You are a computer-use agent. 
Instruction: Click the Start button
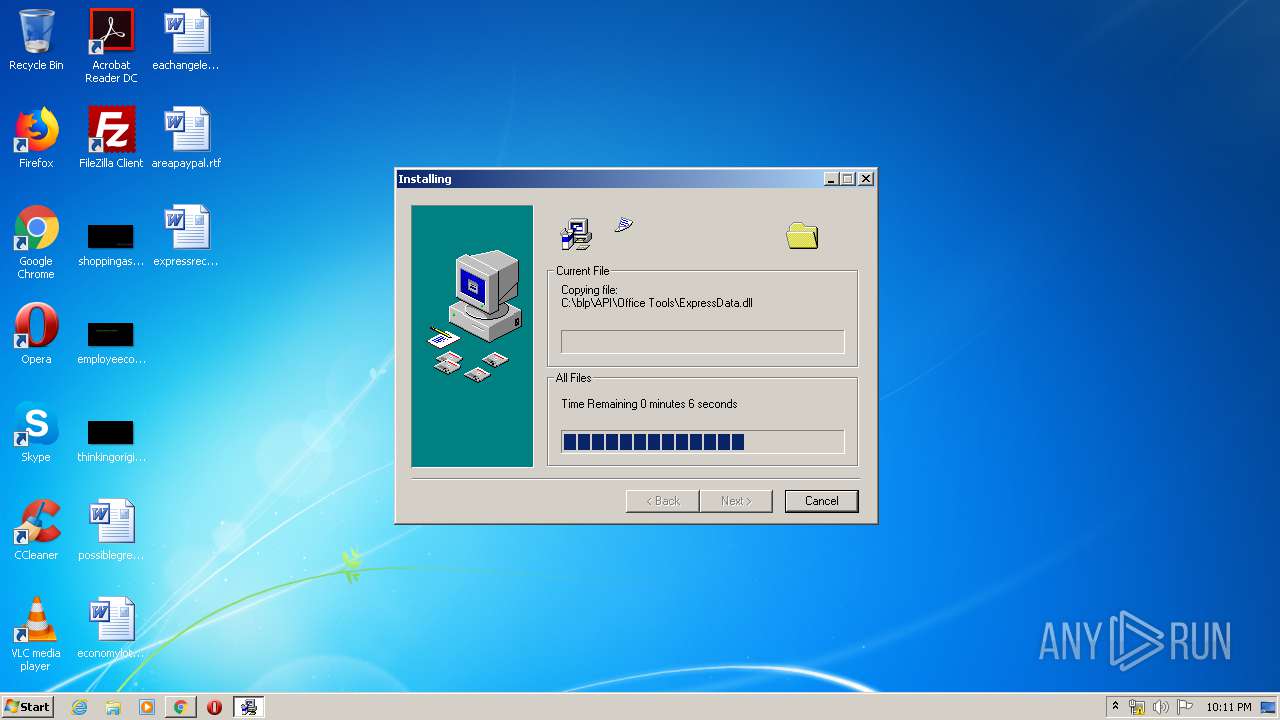[x=27, y=707]
